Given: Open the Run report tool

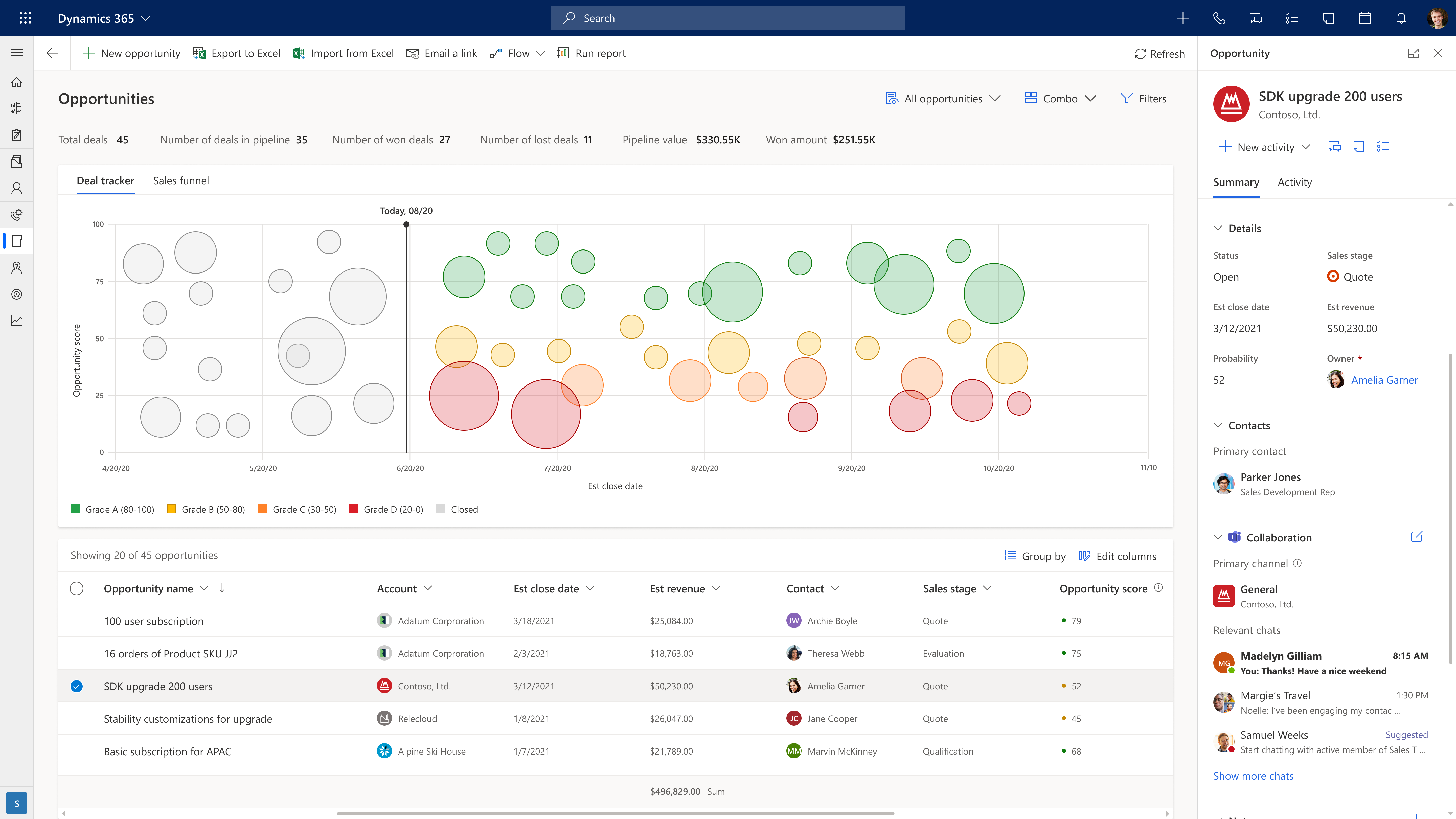Looking at the screenshot, I should pyautogui.click(x=563, y=53).
